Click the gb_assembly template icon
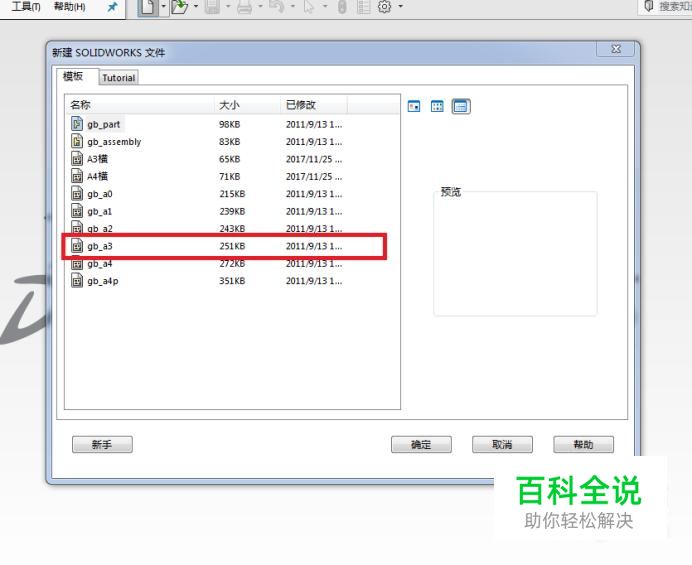This screenshot has height=565, width=692. pyautogui.click(x=77, y=141)
